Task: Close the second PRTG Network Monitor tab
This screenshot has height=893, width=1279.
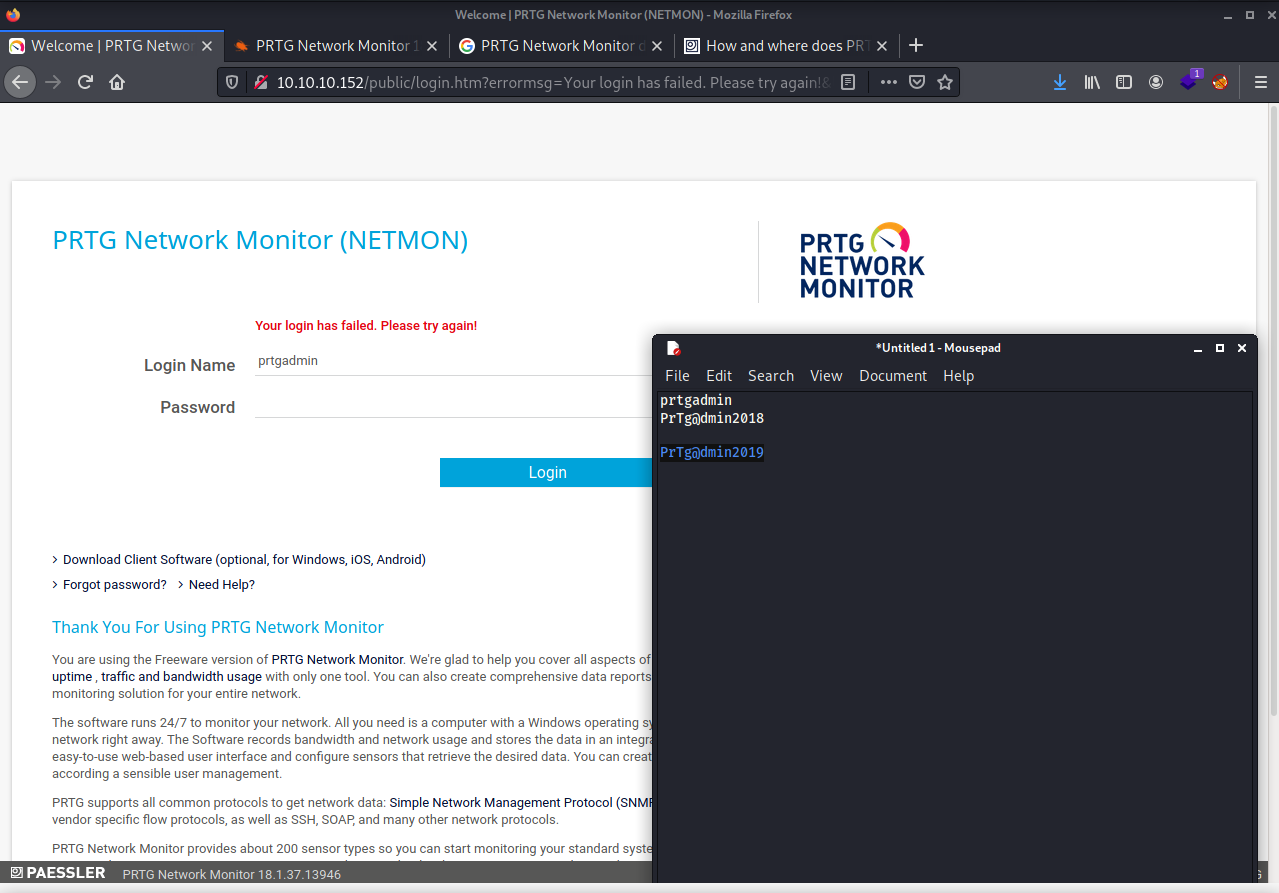Action: pos(432,46)
